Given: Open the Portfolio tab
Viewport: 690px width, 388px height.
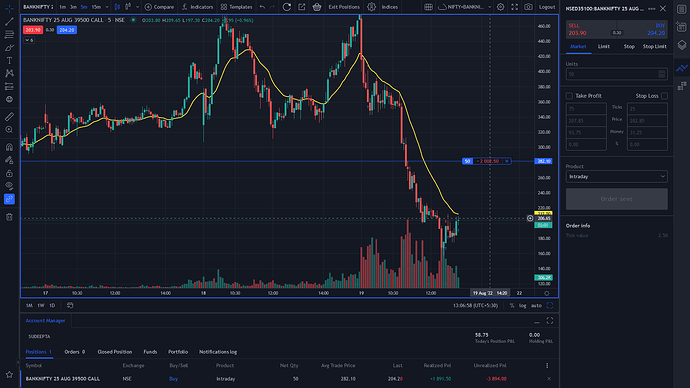Looking at the screenshot, I should 178,352.
